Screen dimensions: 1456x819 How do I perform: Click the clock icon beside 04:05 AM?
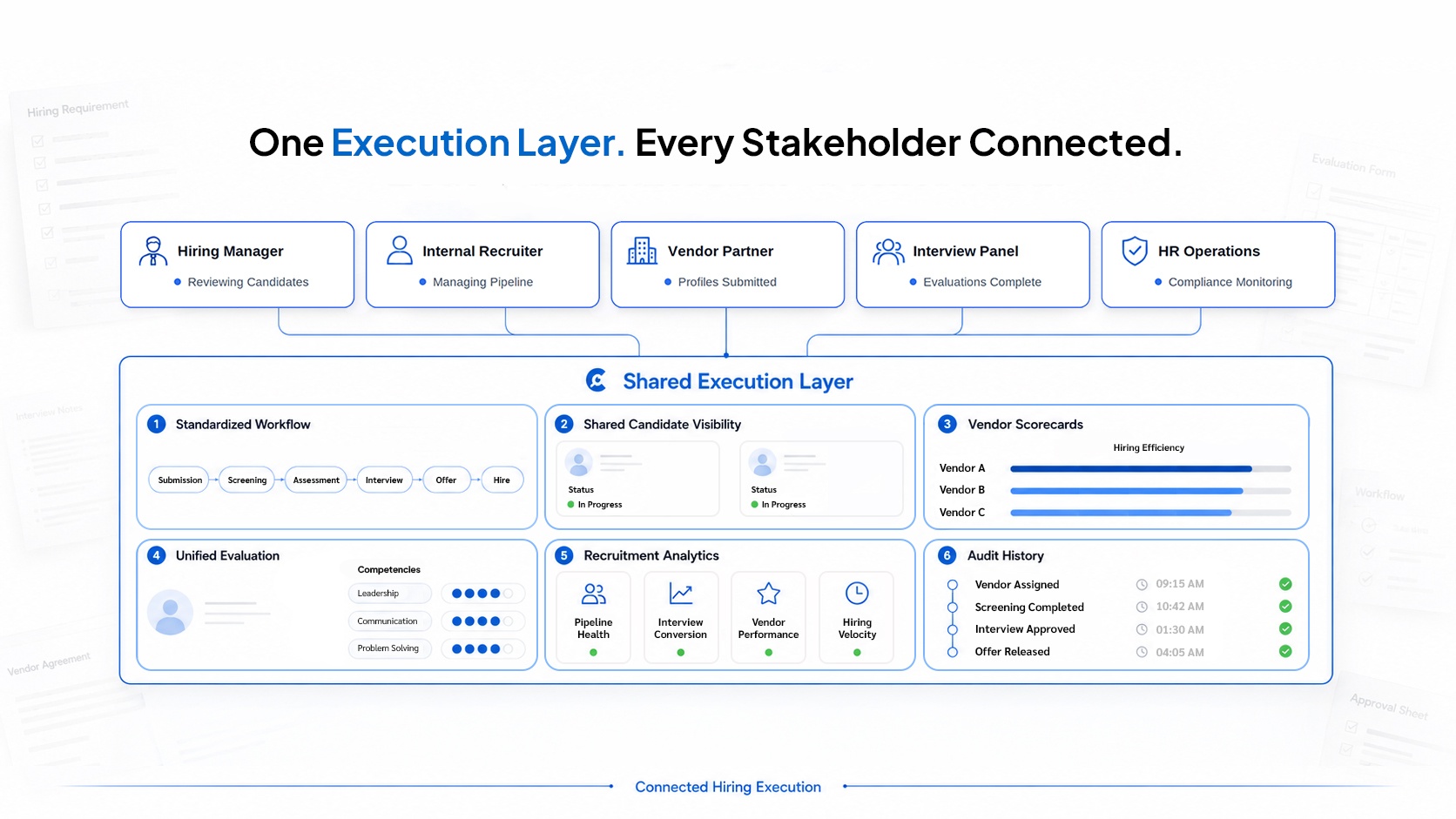coord(1142,652)
